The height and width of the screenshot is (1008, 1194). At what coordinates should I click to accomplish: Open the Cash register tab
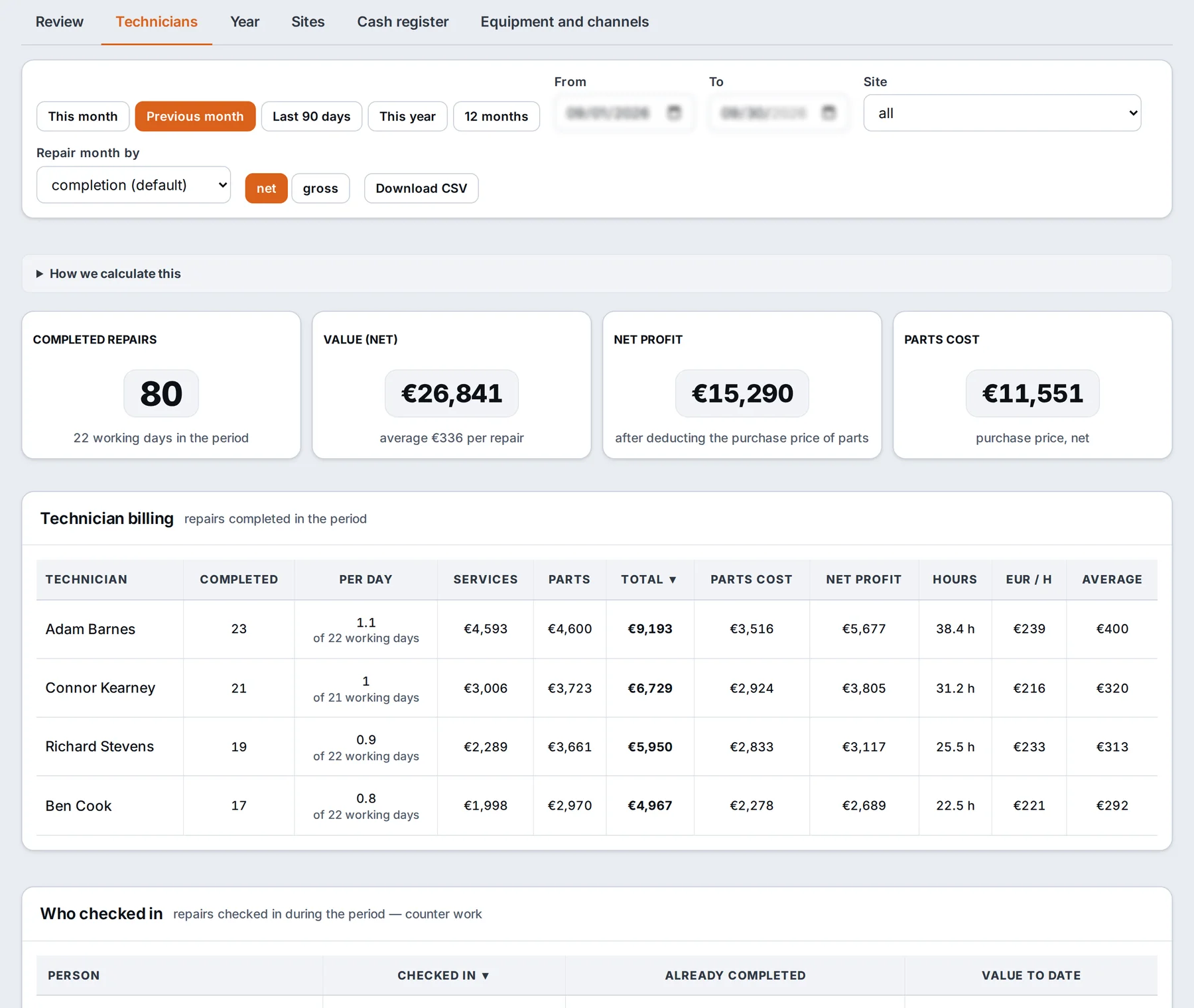point(403,22)
